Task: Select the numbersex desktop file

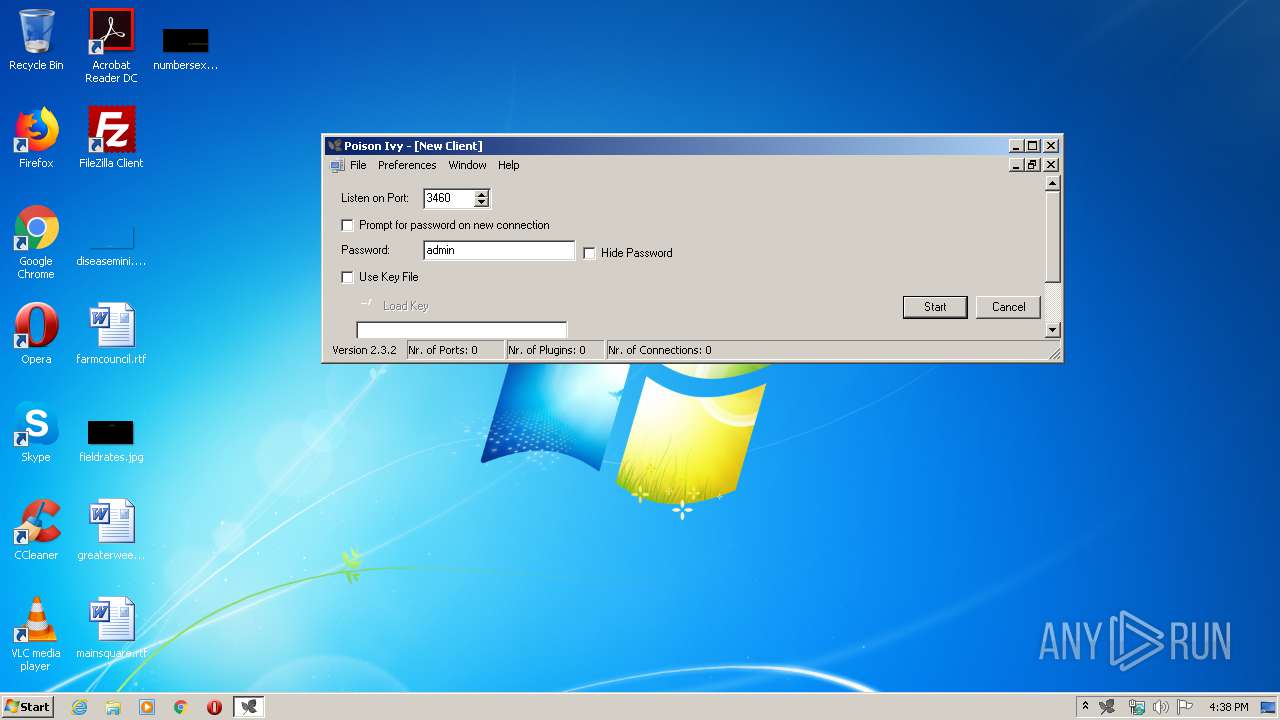Action: [x=185, y=46]
